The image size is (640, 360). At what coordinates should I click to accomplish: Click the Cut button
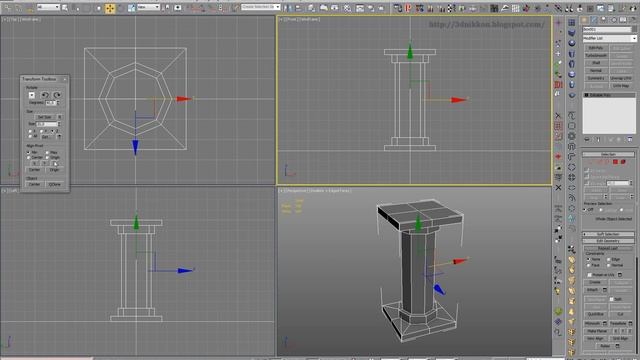coord(620,314)
